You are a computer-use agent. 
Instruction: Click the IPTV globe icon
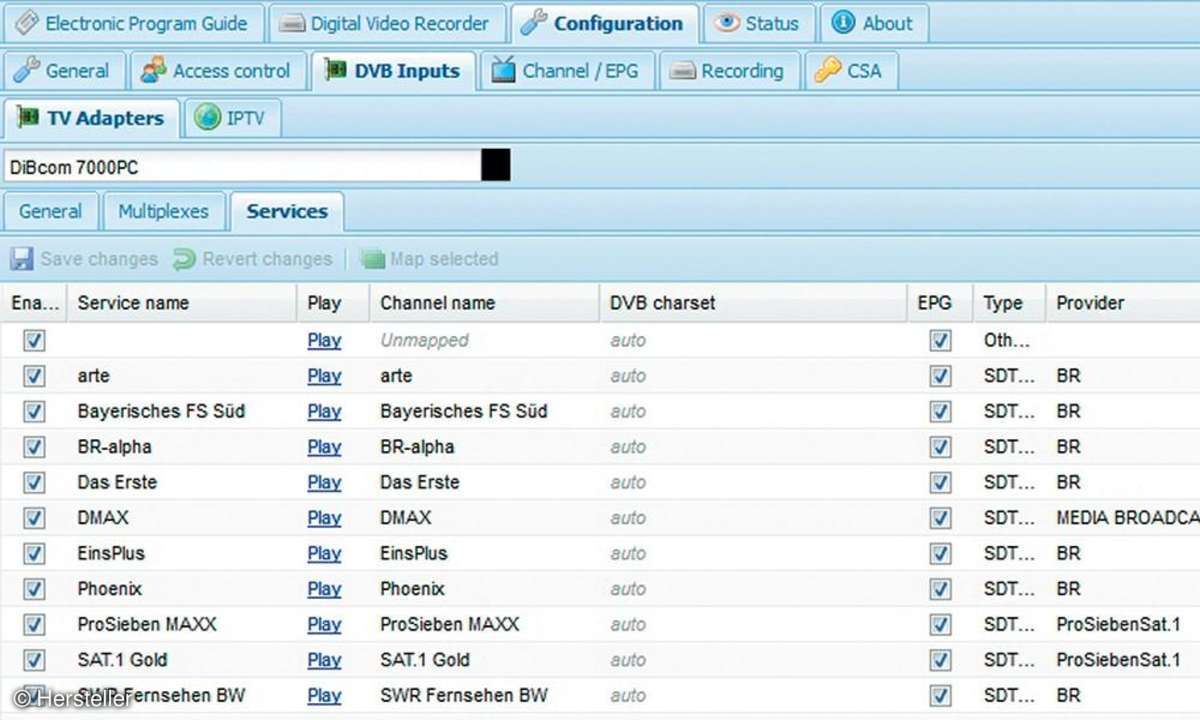207,118
